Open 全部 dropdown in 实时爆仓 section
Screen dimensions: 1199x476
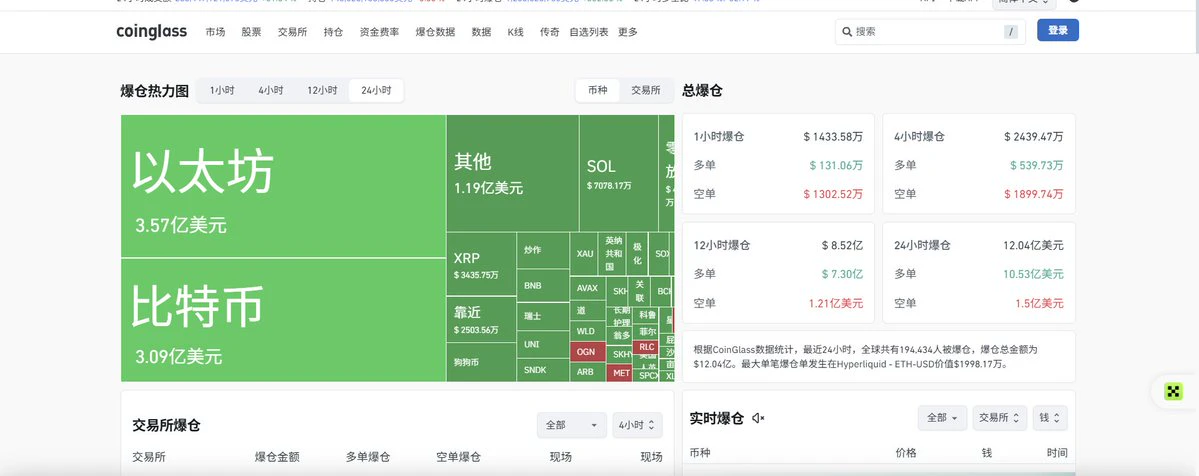coord(942,418)
